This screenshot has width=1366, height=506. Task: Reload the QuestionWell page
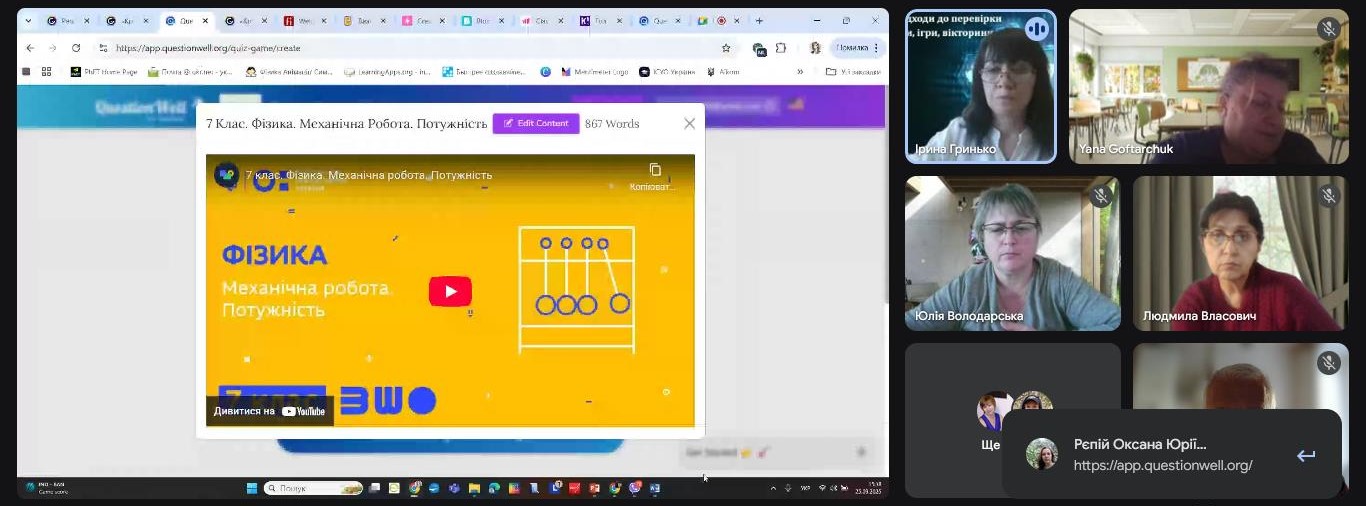(x=76, y=48)
